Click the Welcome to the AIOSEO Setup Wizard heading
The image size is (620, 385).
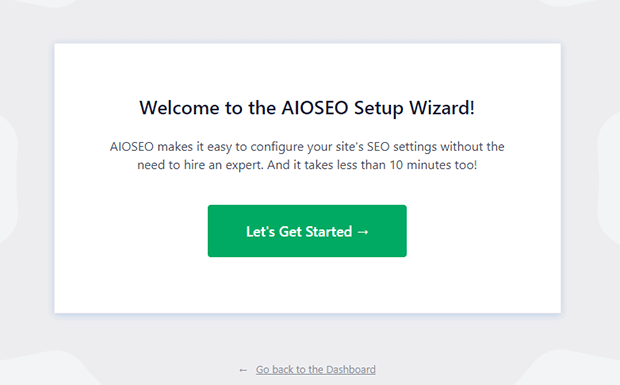[307, 108]
